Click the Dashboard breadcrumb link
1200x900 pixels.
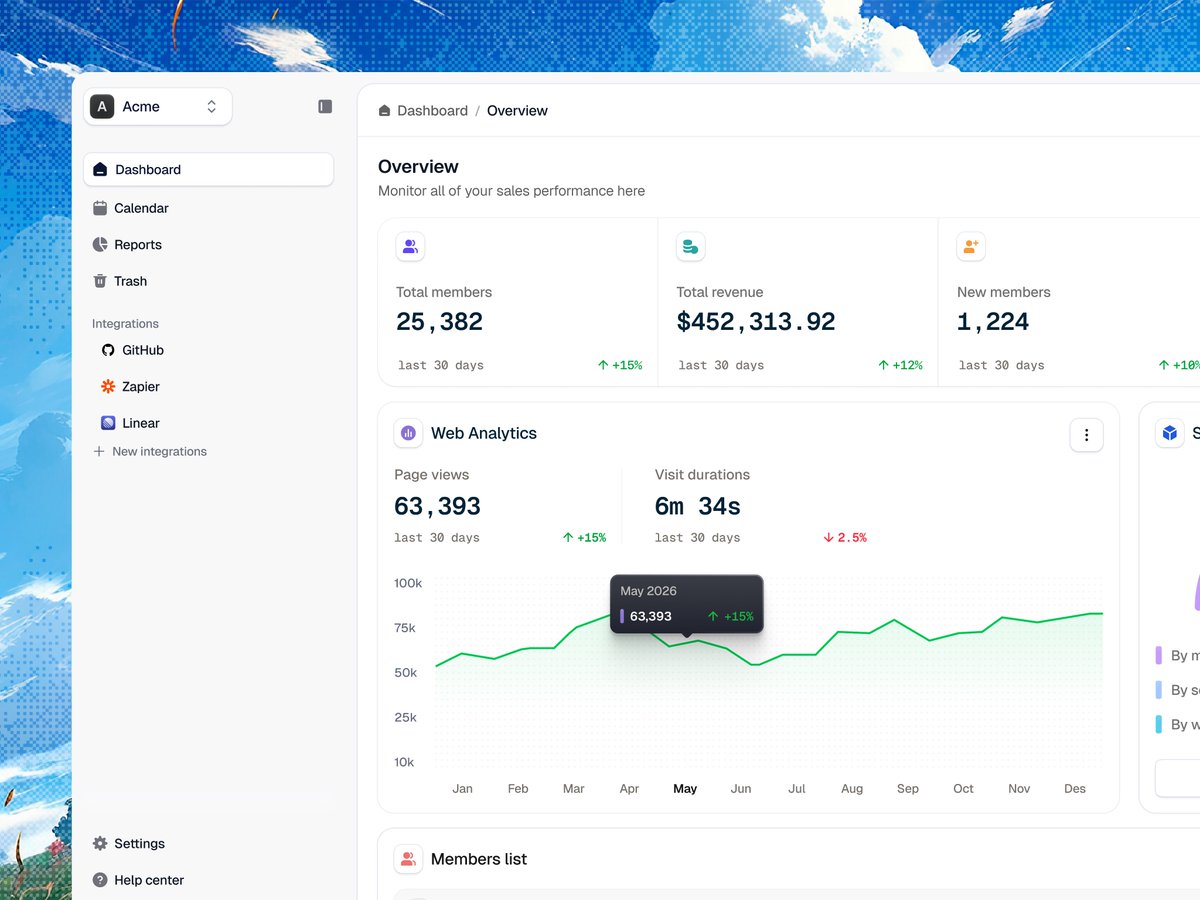click(432, 111)
